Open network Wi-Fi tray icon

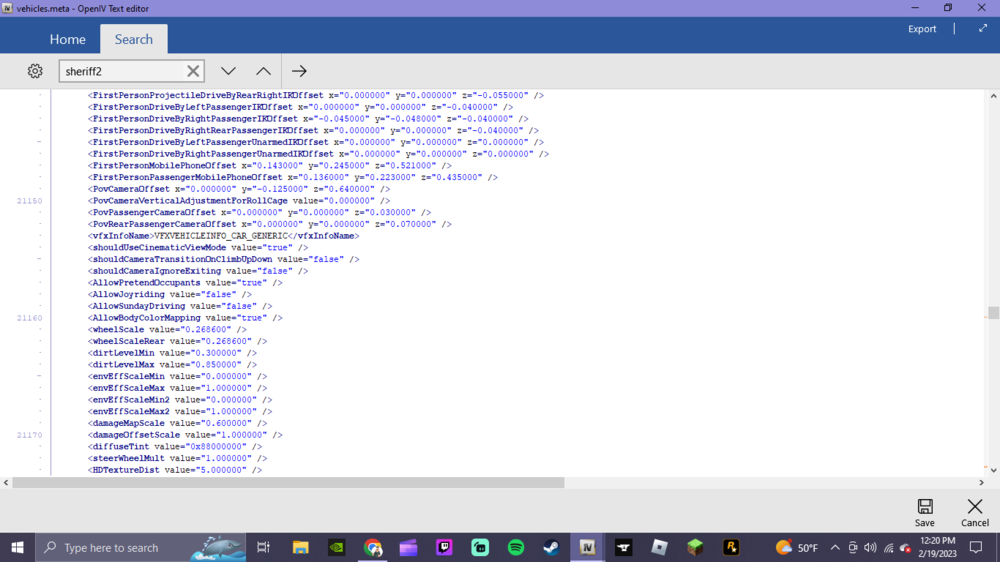point(888,547)
